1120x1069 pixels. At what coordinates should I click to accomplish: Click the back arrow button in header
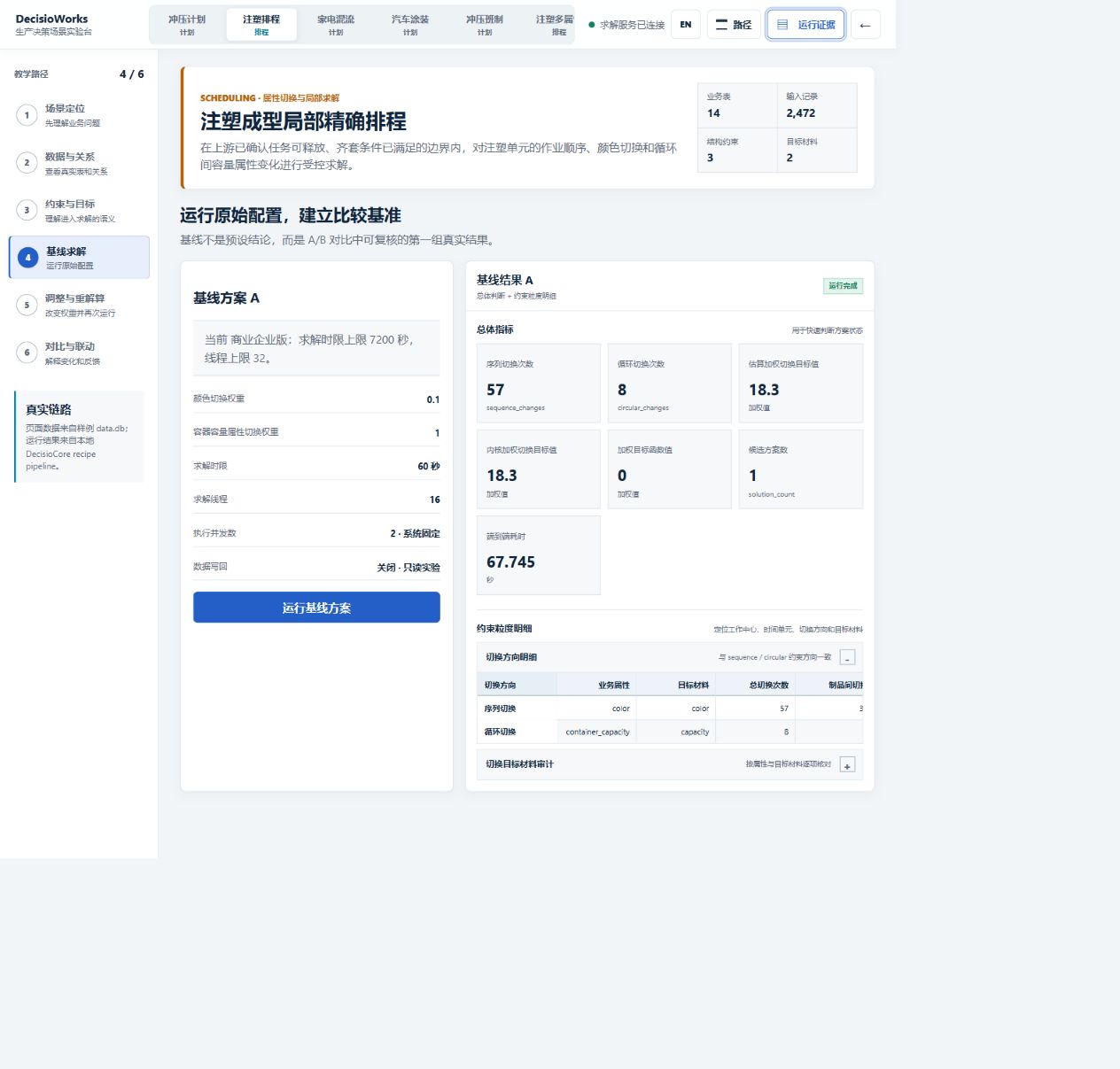(865, 25)
